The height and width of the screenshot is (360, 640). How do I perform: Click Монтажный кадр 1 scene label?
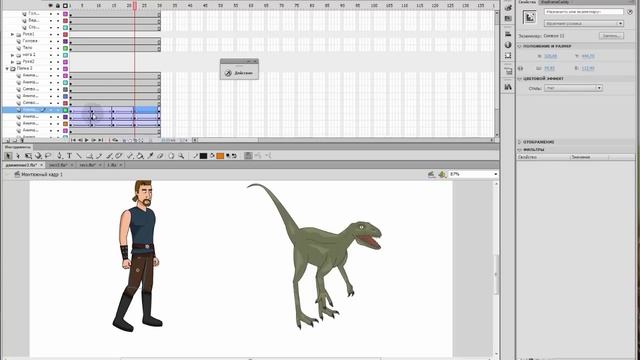click(42, 174)
